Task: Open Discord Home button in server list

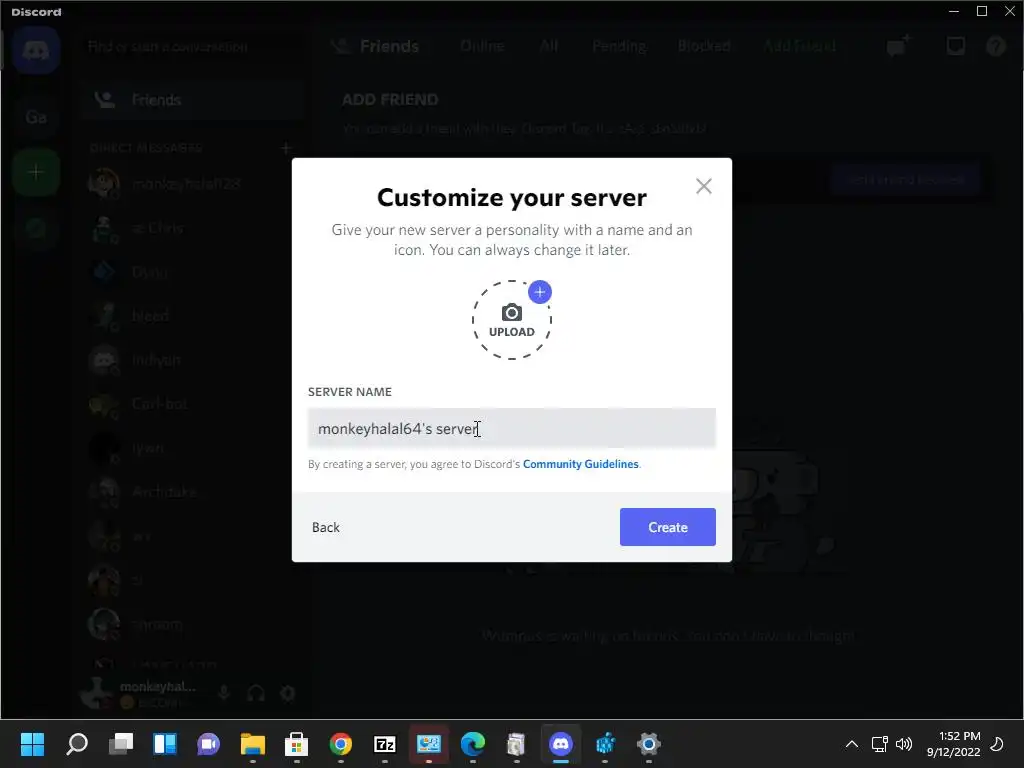Action: (x=36, y=50)
